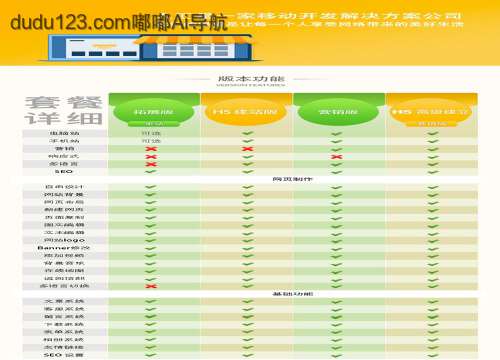
Task: Click the storefront illustration in the banner
Action: coord(151,47)
